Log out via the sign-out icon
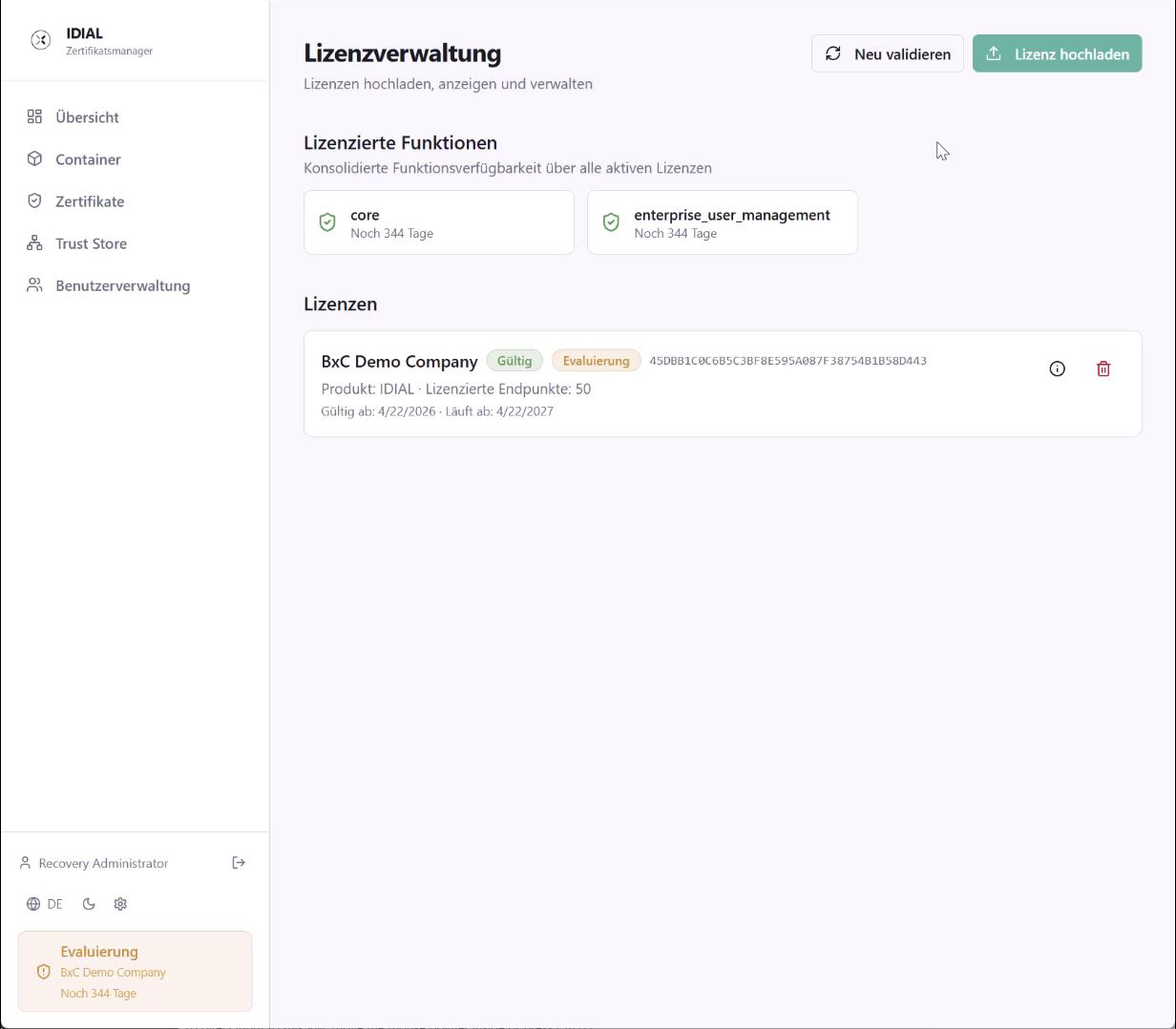Image resolution: width=1176 pixels, height=1029 pixels. [x=239, y=863]
